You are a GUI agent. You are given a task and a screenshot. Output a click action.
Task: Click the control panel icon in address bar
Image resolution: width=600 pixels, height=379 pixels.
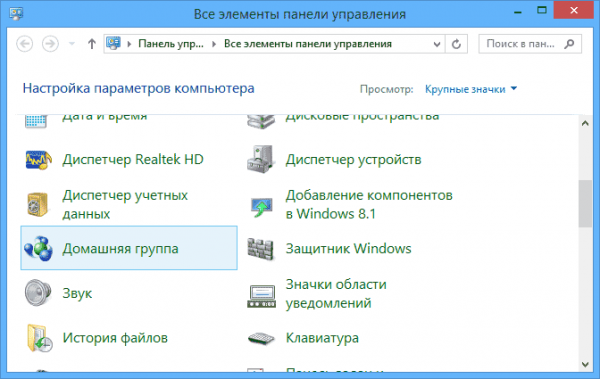click(114, 43)
